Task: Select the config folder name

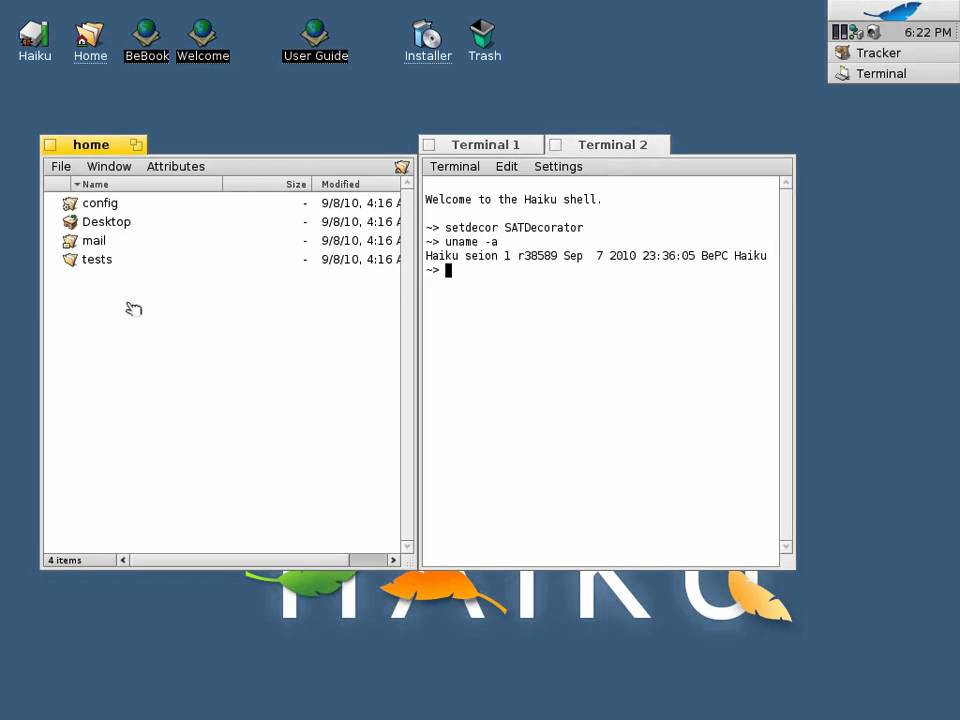Action: coord(100,203)
